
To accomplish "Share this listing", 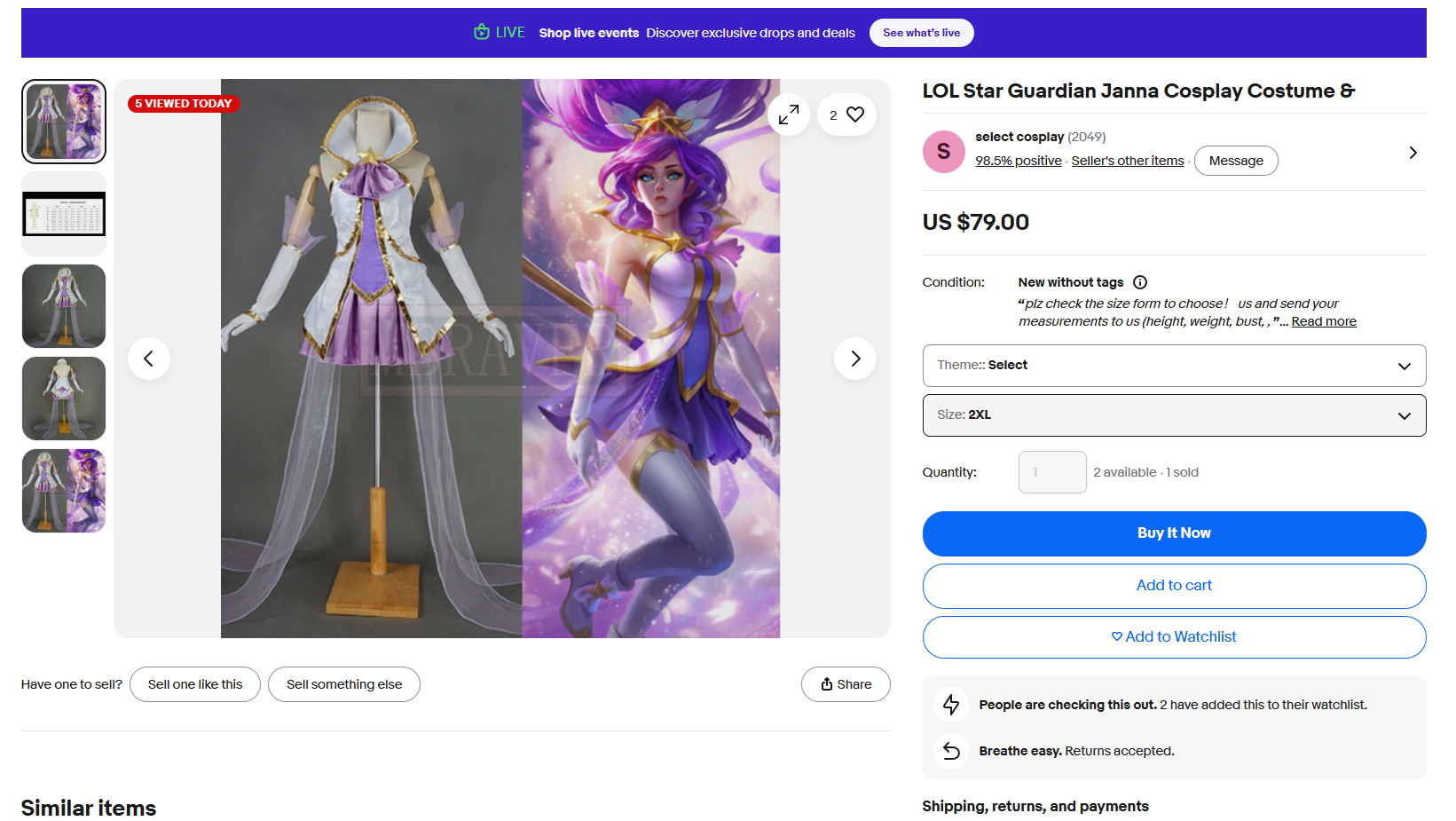I will 846,684.
